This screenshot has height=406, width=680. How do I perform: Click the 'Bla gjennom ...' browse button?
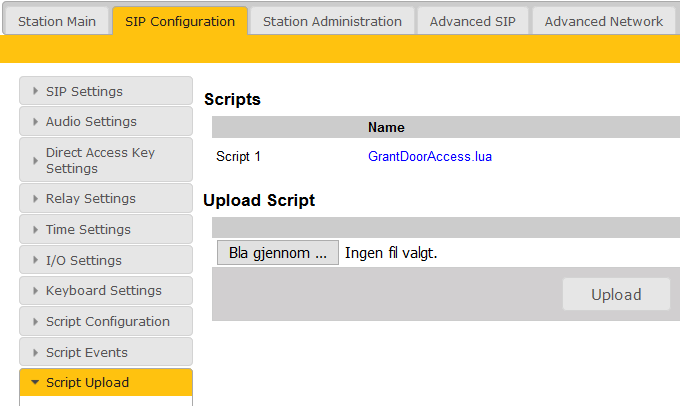tap(277, 253)
